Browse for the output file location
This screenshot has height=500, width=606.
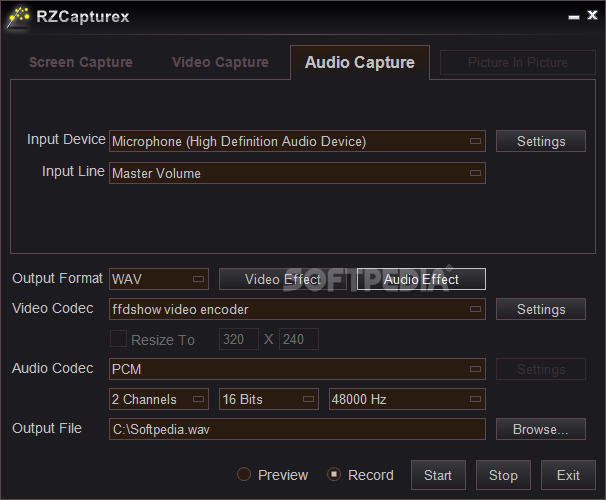[541, 429]
